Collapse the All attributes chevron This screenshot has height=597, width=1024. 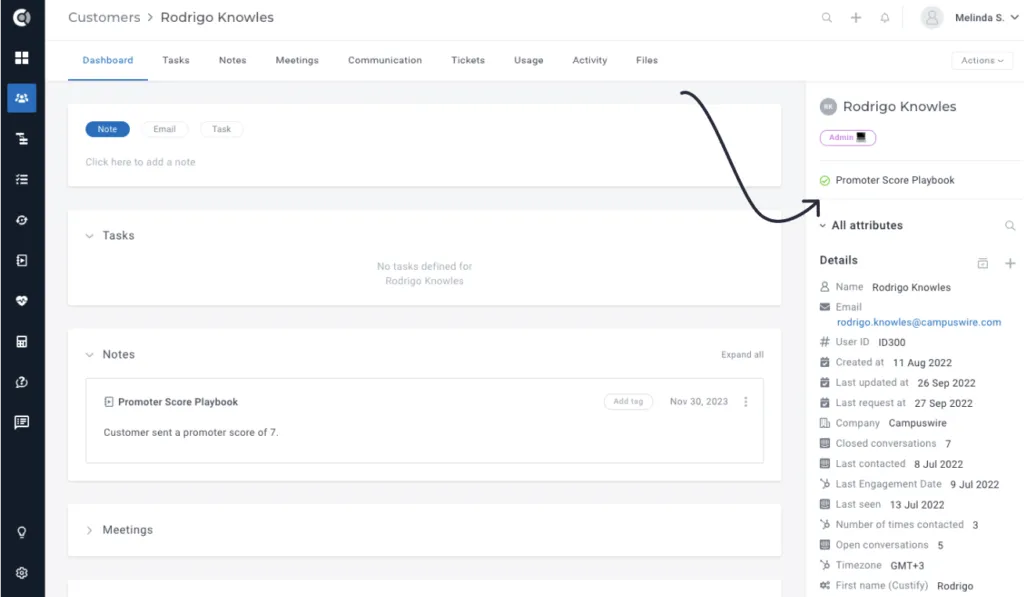(823, 225)
